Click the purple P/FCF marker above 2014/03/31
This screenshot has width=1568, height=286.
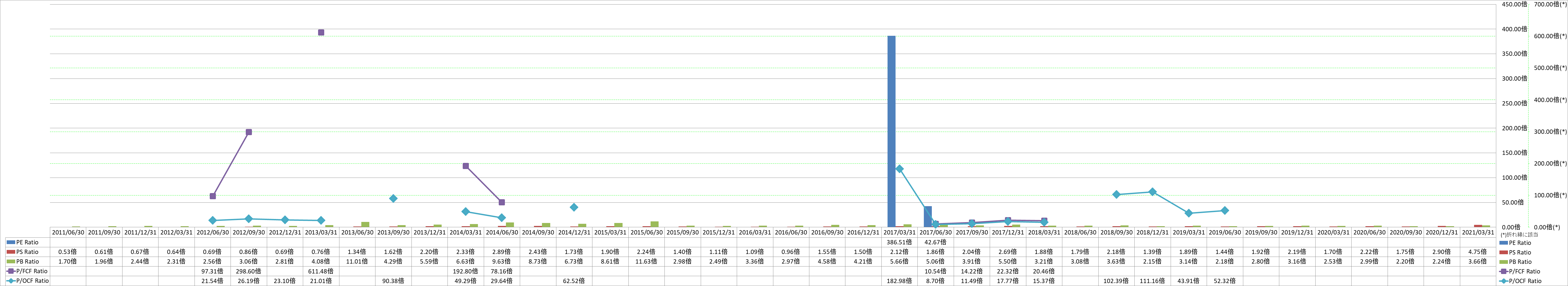pyautogui.click(x=466, y=166)
